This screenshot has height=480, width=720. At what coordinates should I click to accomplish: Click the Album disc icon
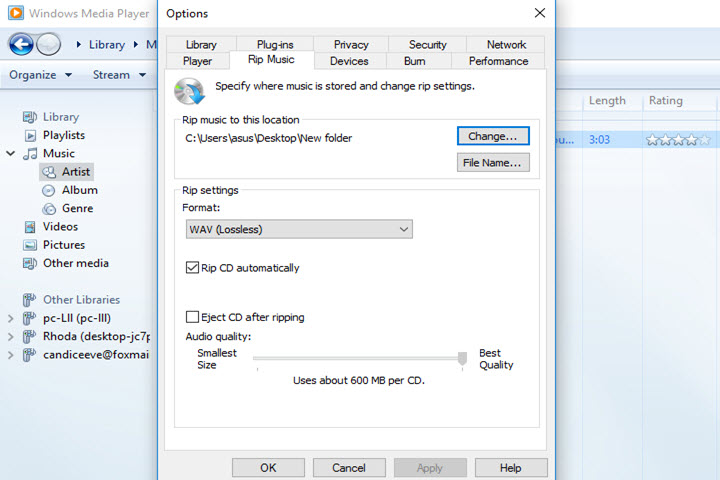click(x=49, y=190)
